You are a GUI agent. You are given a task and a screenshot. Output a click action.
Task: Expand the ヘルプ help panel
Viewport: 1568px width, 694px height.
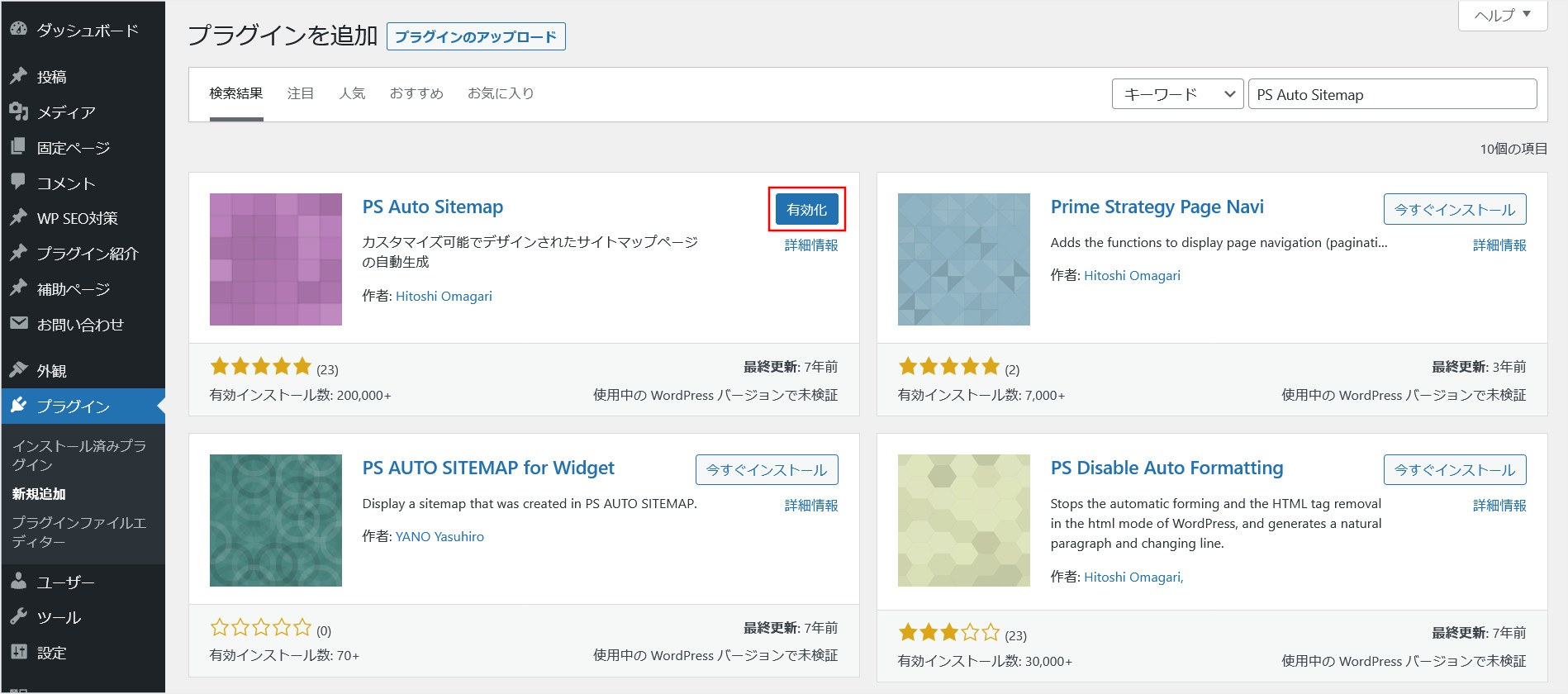point(1503,15)
